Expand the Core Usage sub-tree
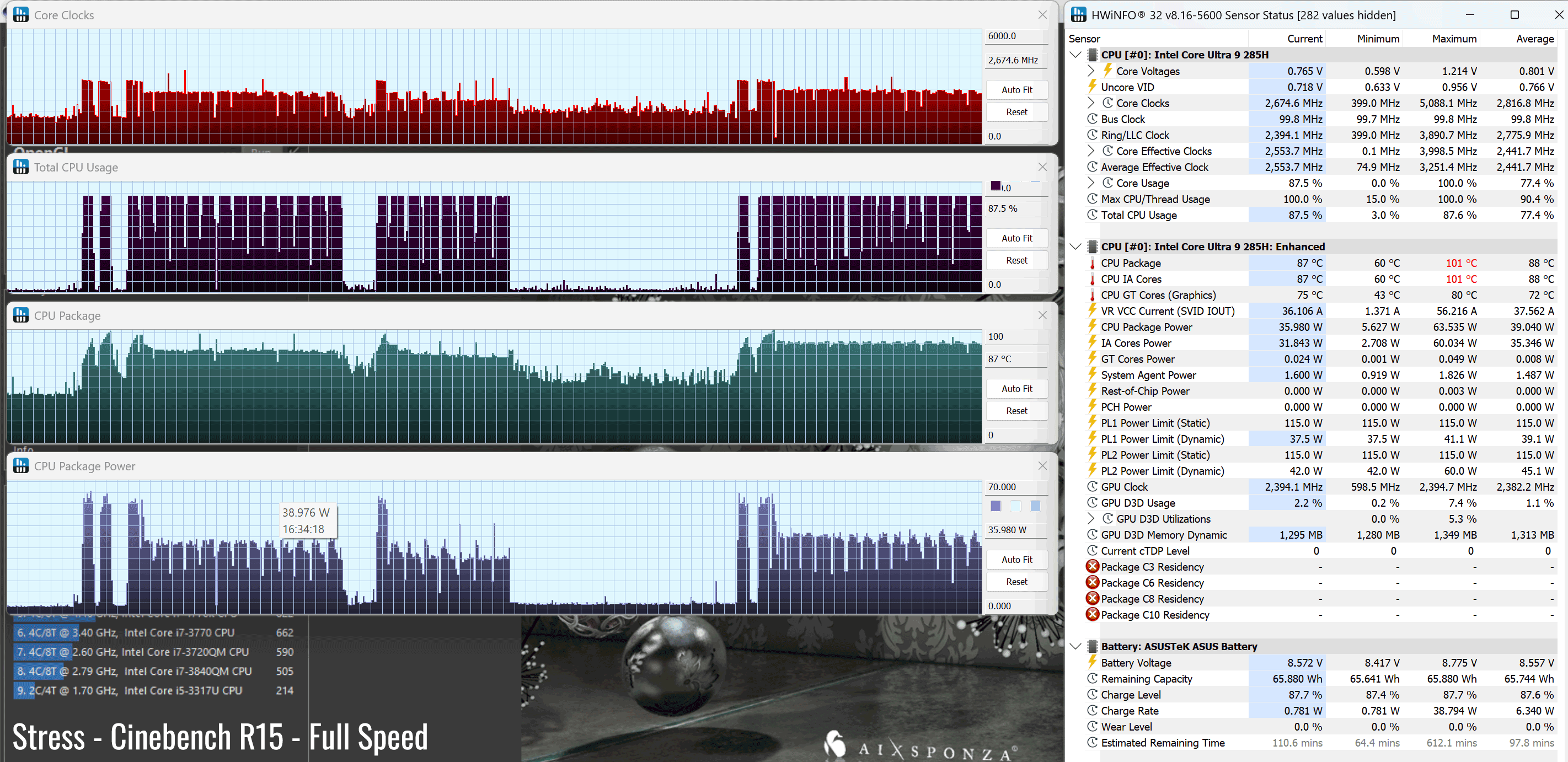 1091,183
